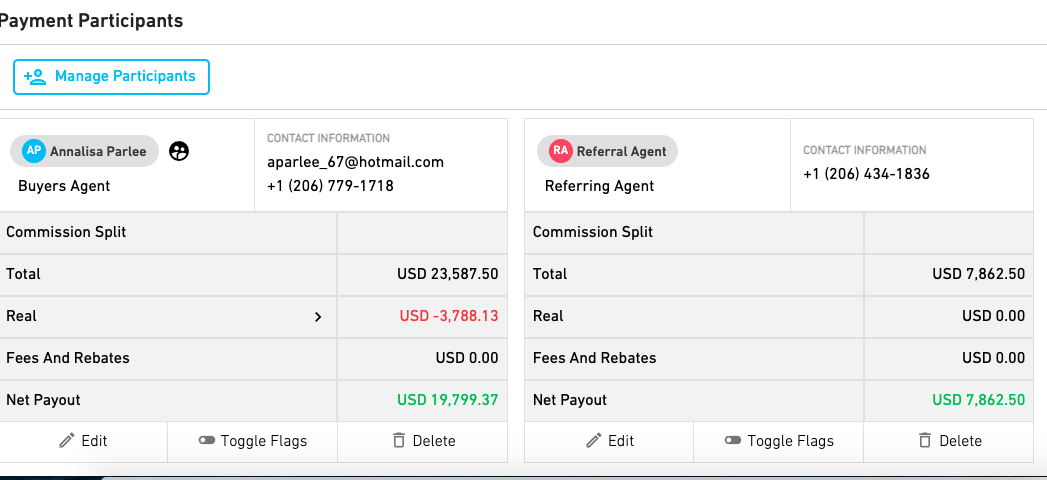Image resolution: width=1047 pixels, height=480 pixels.
Task: Open the Referral Agent name chip
Action: (607, 151)
